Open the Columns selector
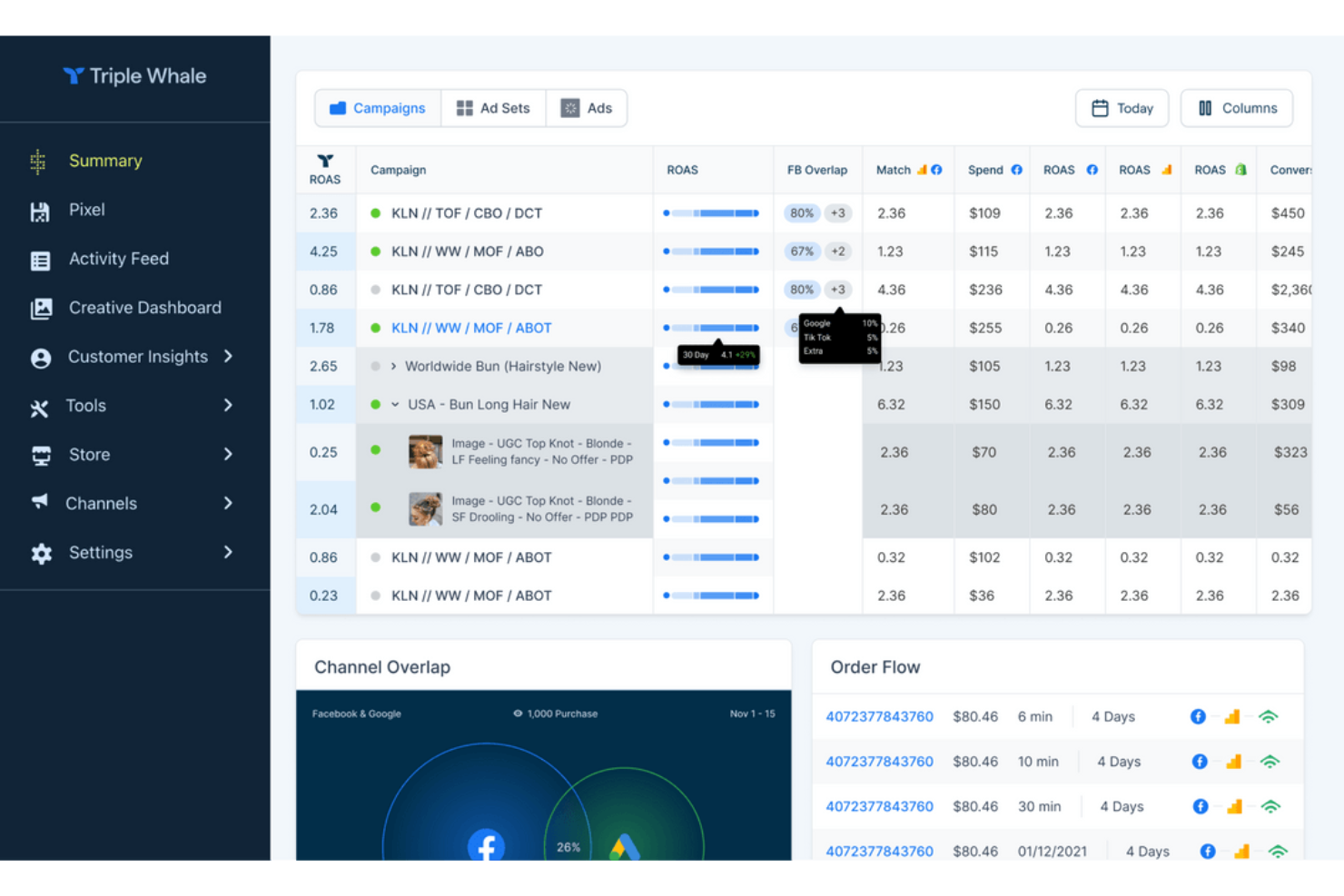The image size is (1344, 896). [x=1237, y=108]
